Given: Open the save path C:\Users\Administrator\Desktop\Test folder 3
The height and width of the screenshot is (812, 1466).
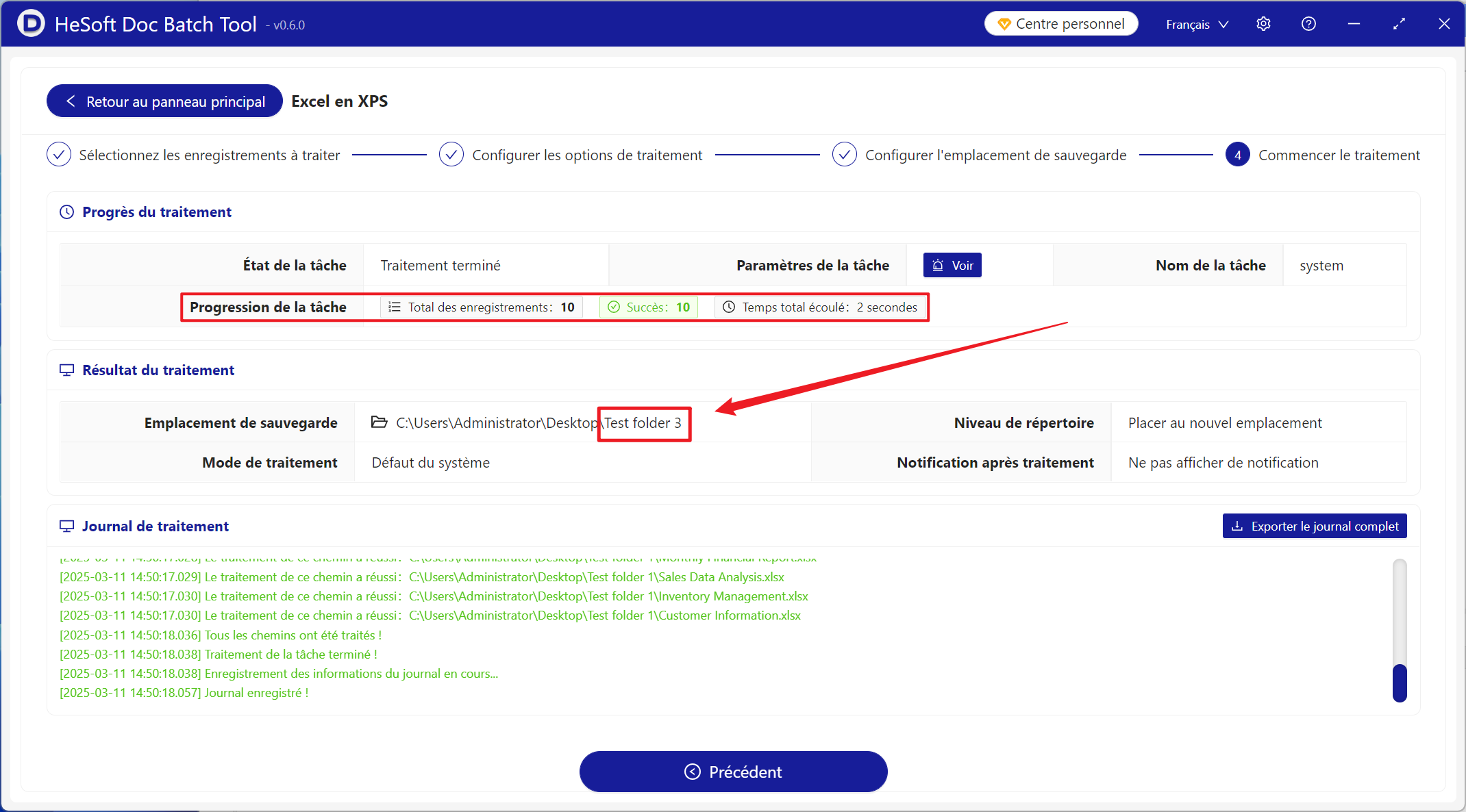Looking at the screenshot, I should (x=538, y=423).
